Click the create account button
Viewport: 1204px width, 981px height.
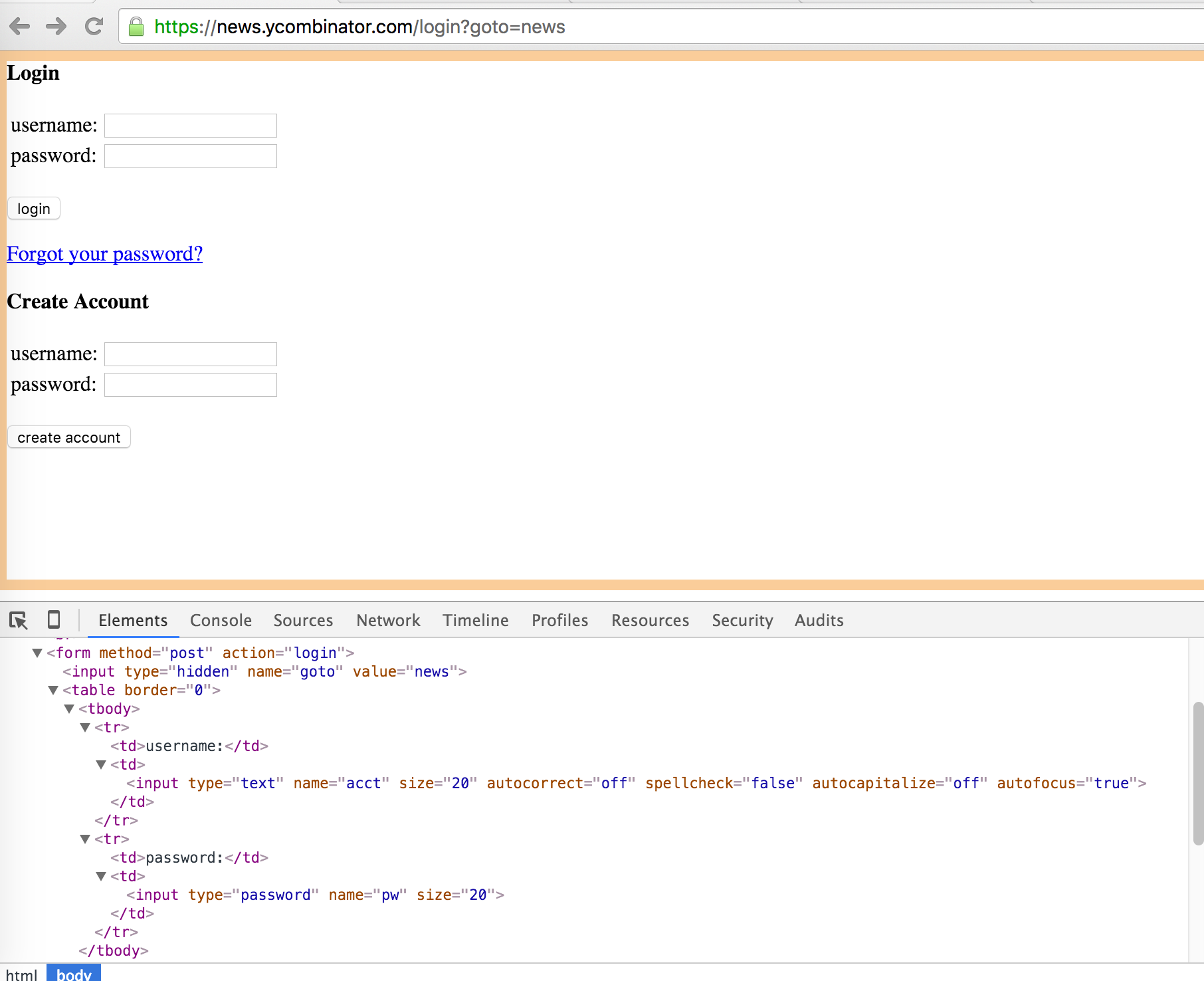click(x=68, y=437)
